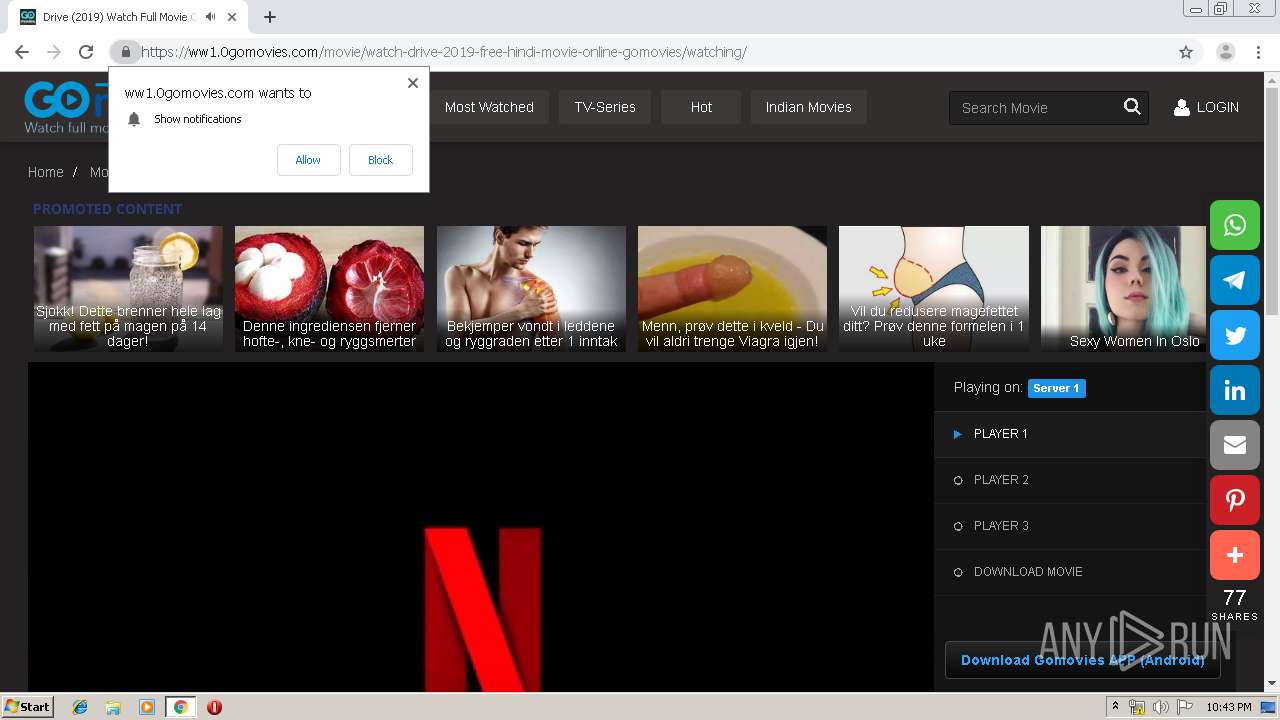Open Indian Movies menu
The width and height of the screenshot is (1280, 720).
pyautogui.click(x=809, y=107)
